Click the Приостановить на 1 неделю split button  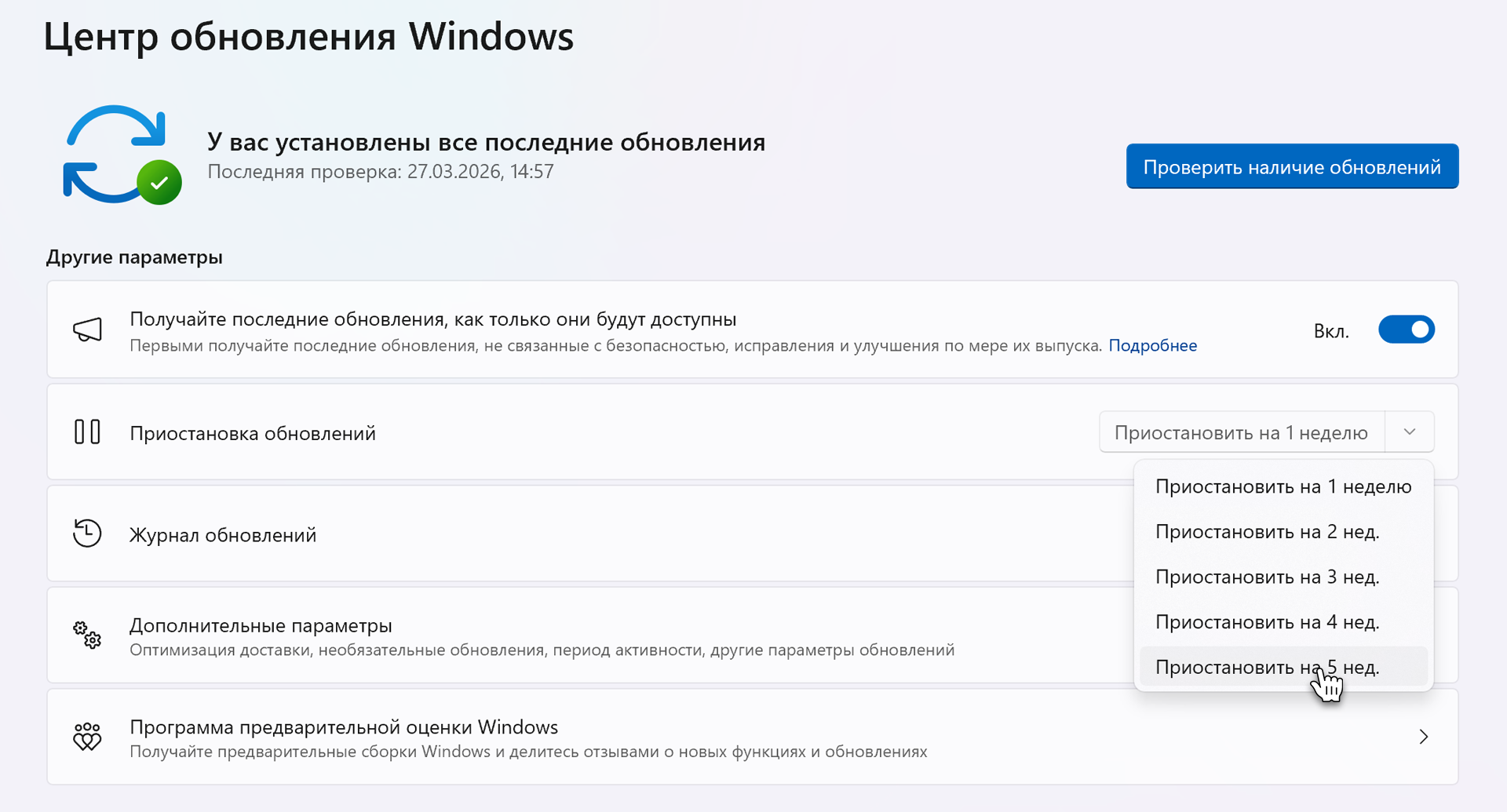click(1241, 432)
